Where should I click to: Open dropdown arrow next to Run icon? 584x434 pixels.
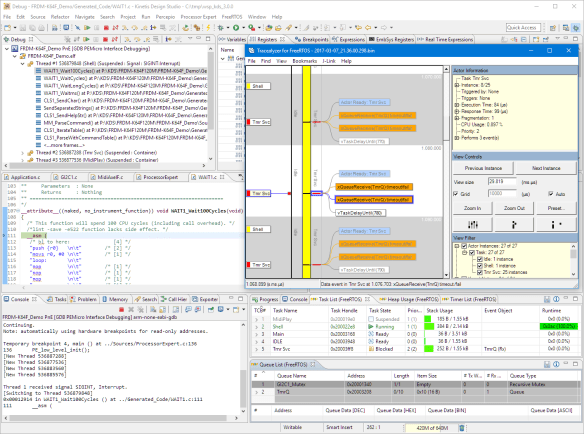tap(243, 28)
